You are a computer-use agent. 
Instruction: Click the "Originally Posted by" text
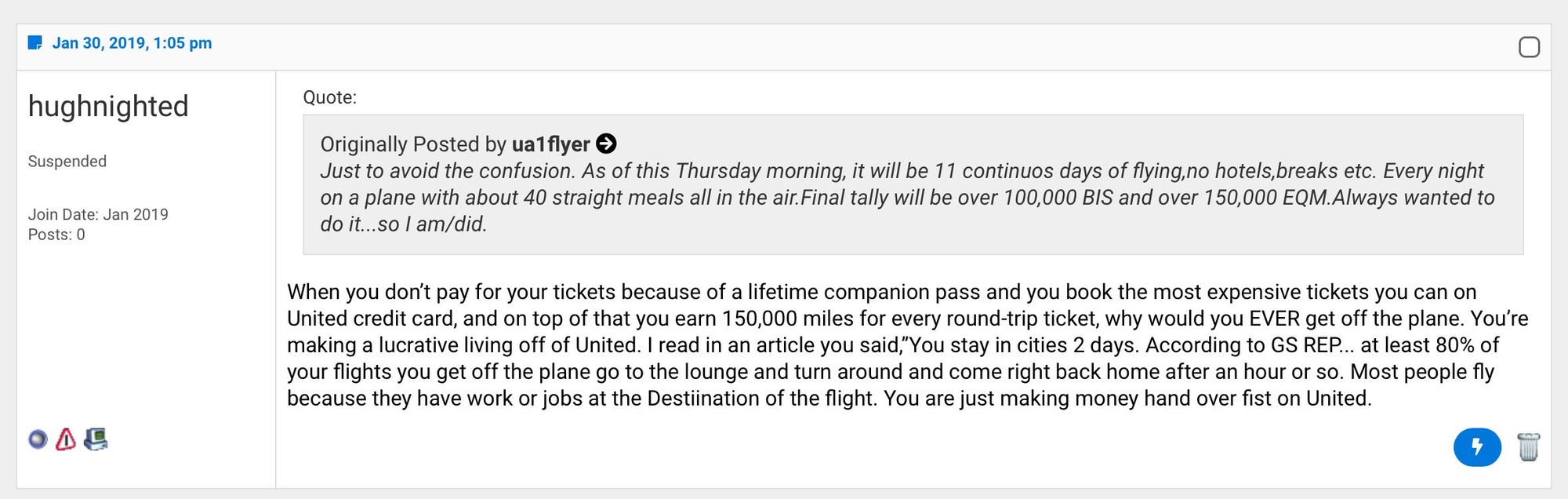[413, 144]
